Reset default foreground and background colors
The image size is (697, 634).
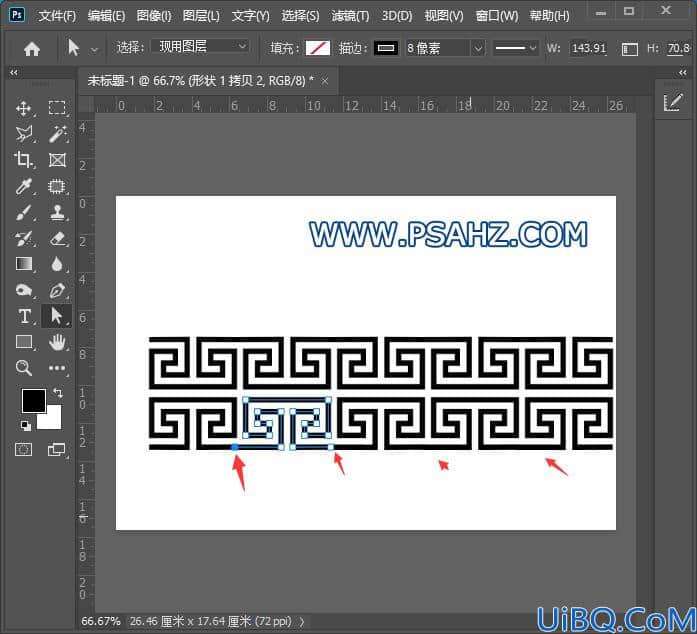coord(26,425)
